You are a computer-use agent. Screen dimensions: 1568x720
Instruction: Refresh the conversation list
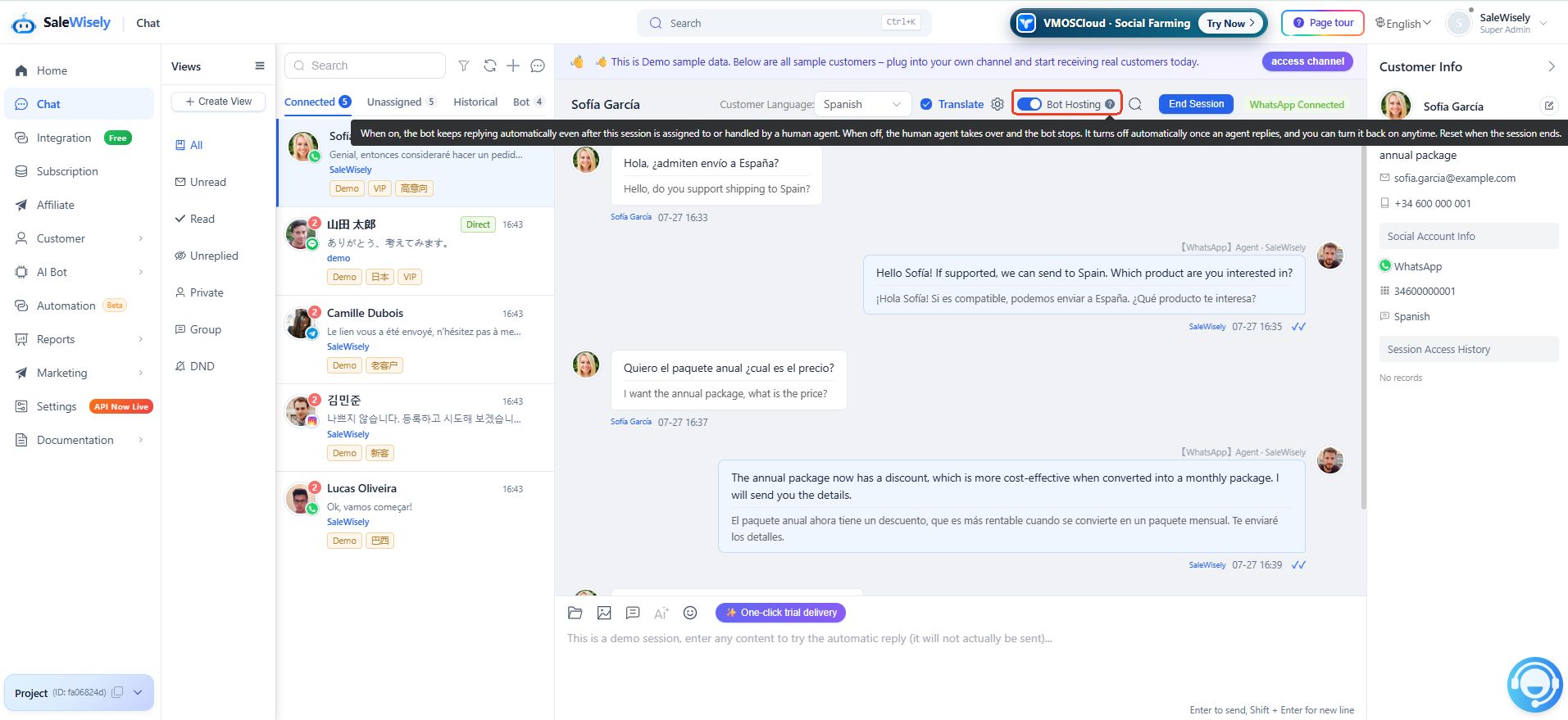(x=490, y=66)
